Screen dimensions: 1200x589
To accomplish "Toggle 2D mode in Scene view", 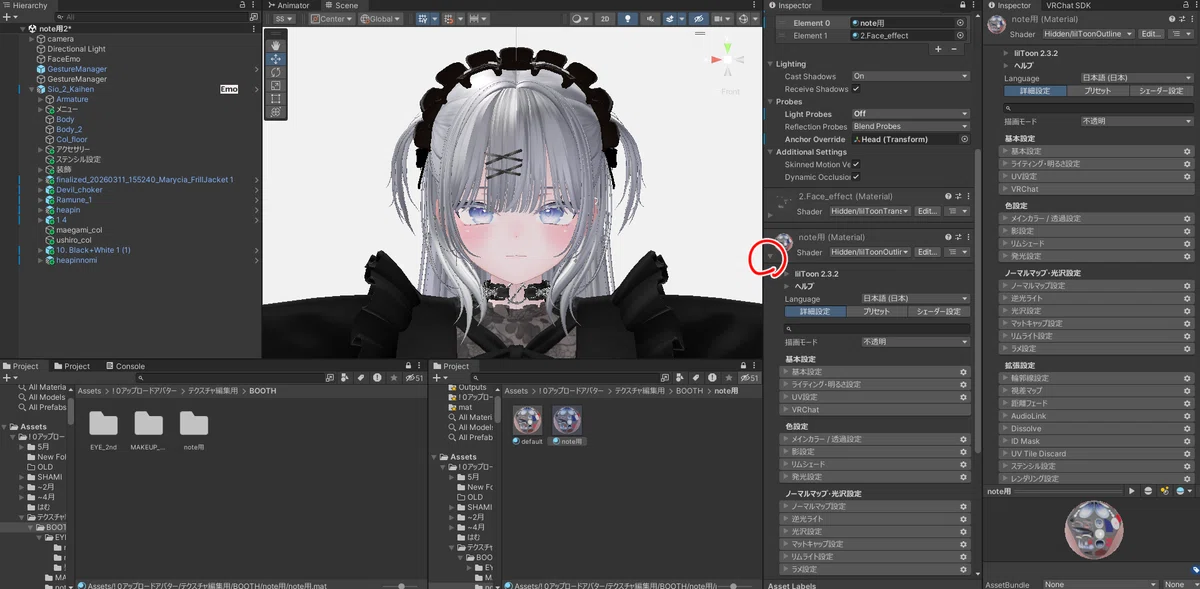I will tap(605, 19).
